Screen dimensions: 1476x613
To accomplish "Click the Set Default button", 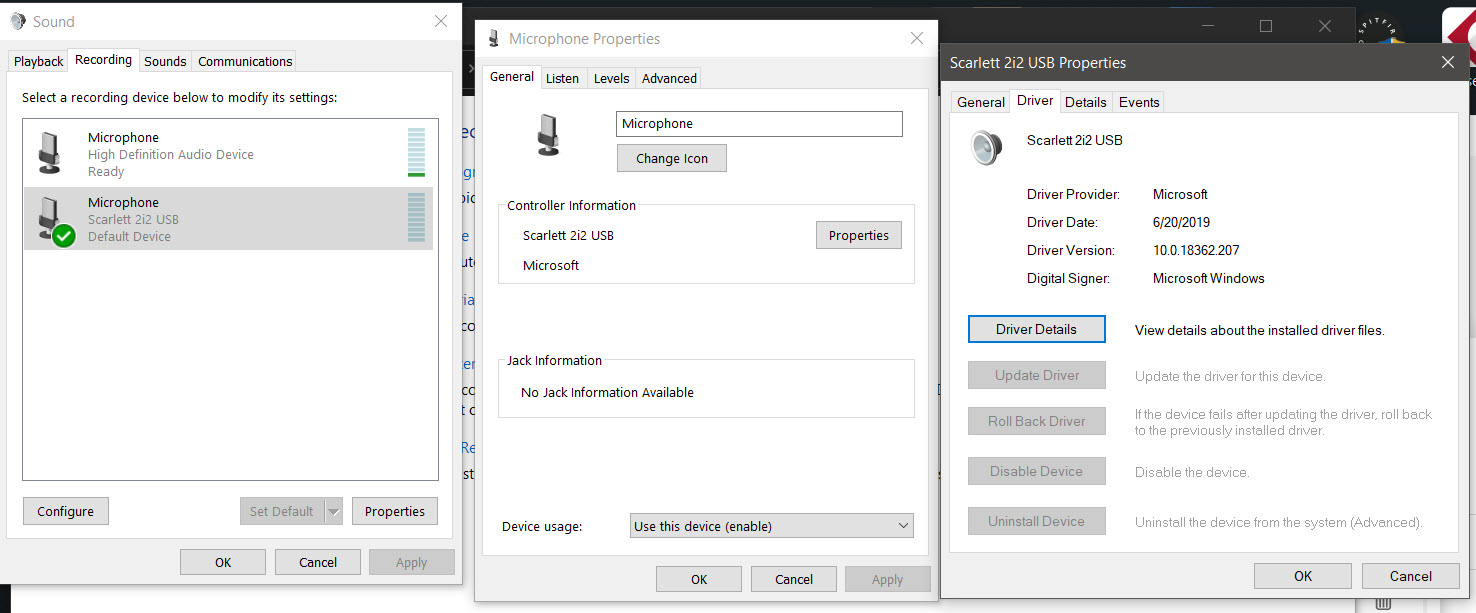I will point(282,511).
